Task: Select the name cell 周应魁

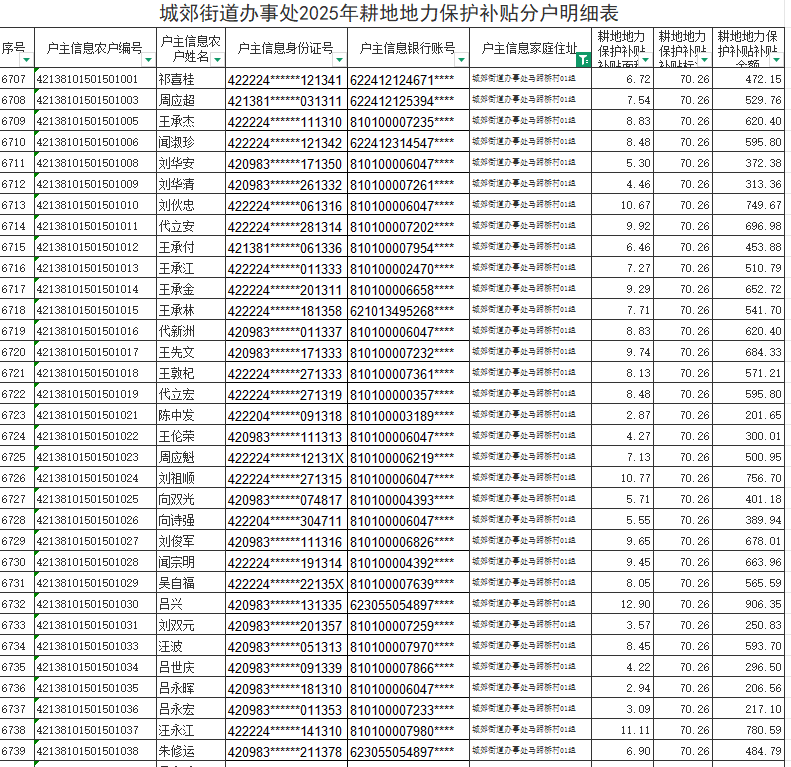Action: pyautogui.click(x=191, y=457)
